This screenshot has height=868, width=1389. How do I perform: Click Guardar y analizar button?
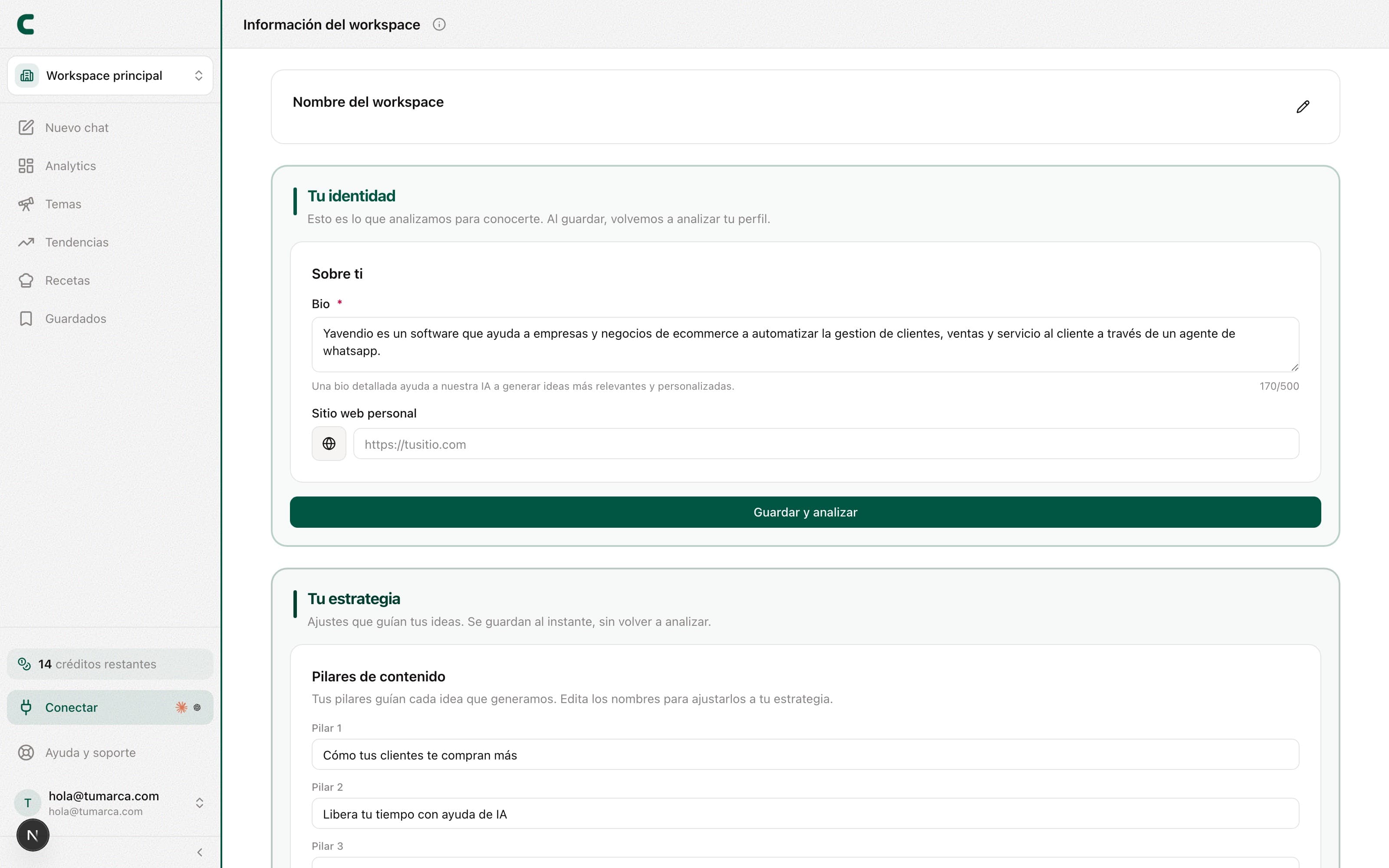point(805,512)
